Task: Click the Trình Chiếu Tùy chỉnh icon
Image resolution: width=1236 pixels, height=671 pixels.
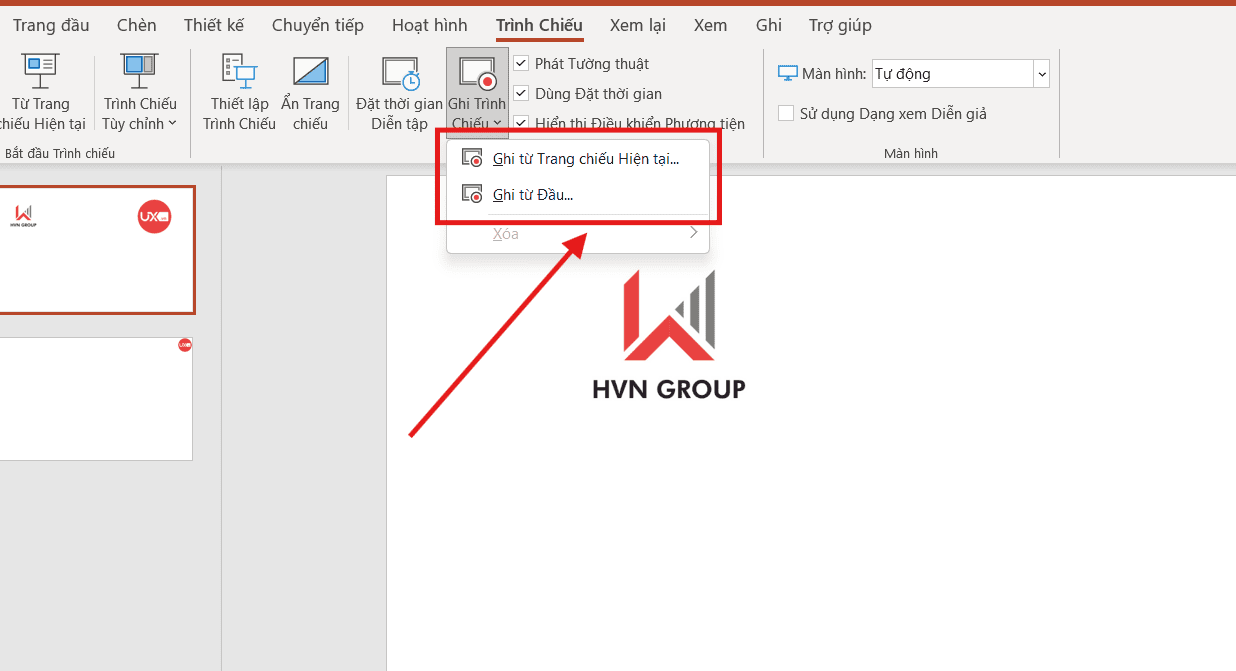Action: pyautogui.click(x=139, y=70)
